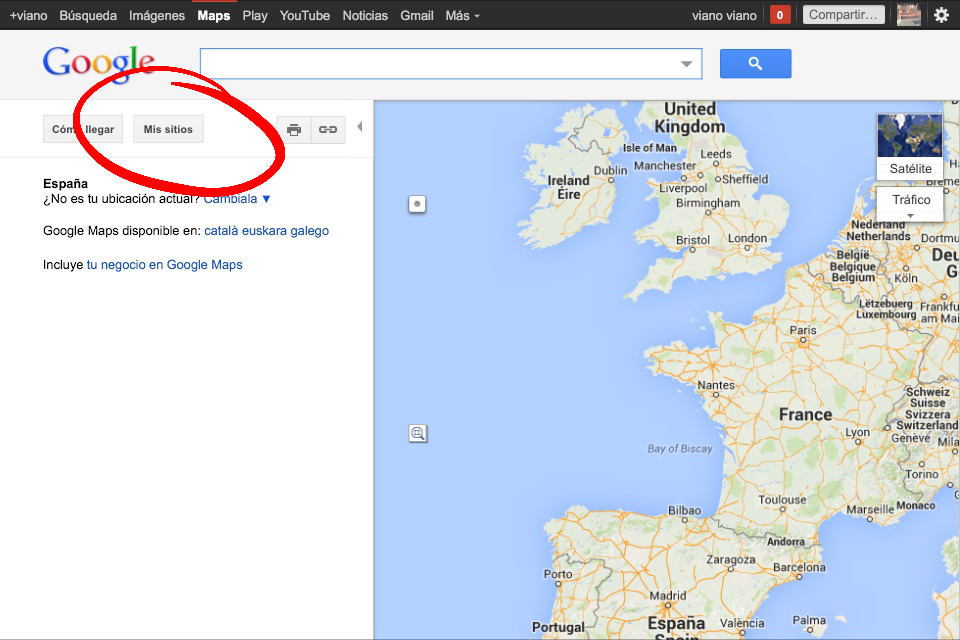Switch language to galego

point(310,231)
